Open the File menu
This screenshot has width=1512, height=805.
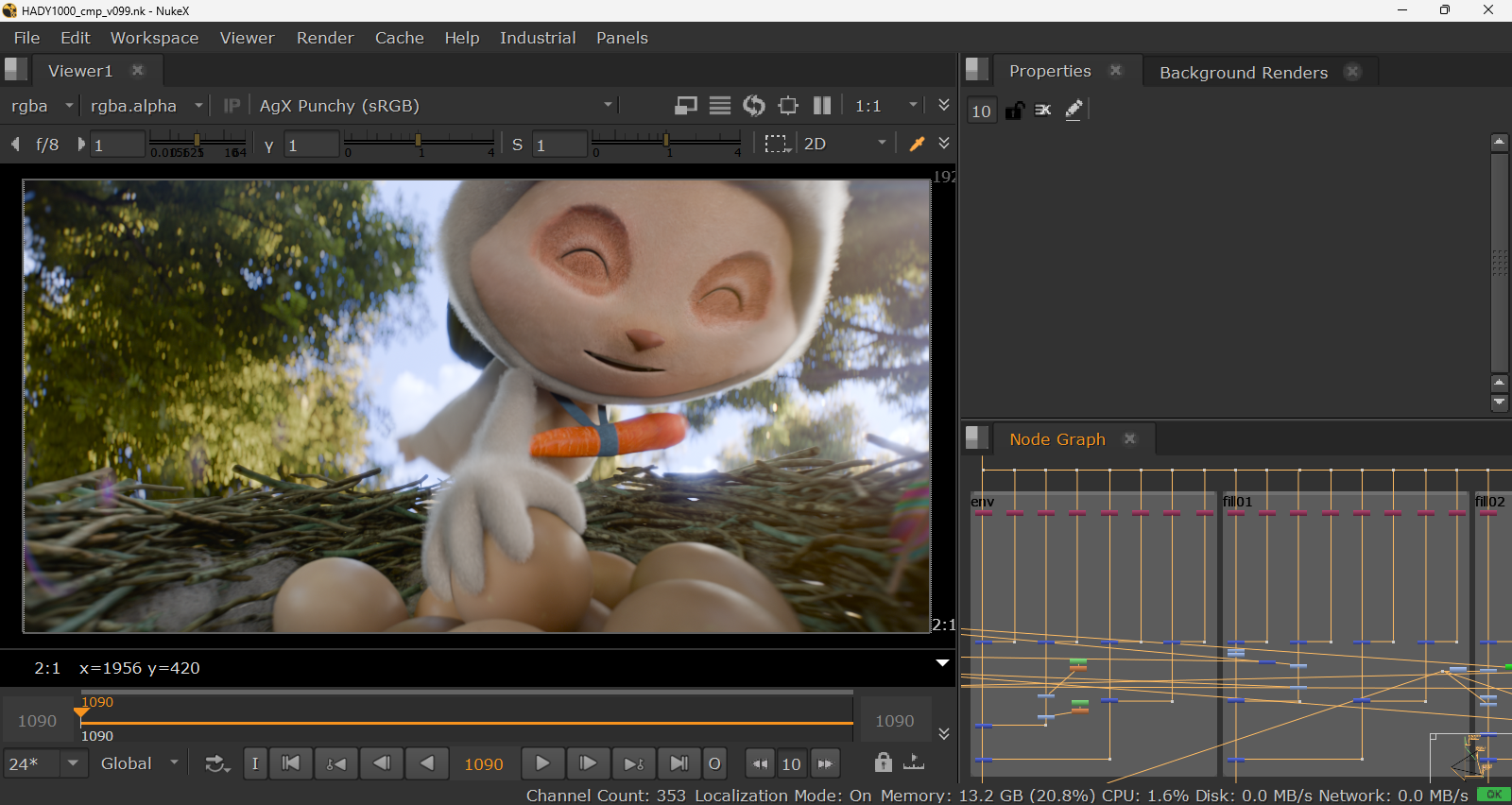click(26, 38)
